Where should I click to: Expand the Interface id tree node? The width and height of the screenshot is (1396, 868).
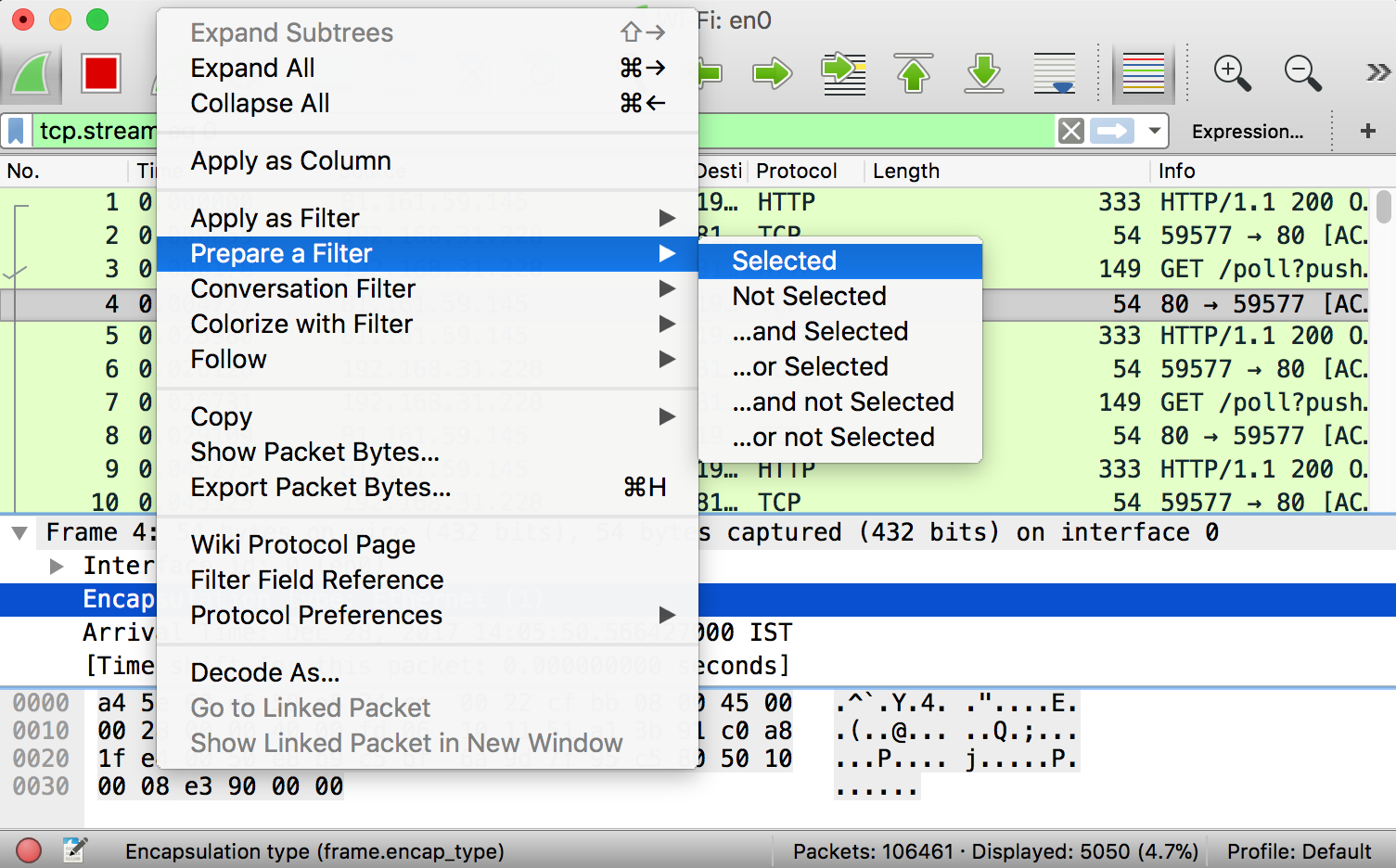(x=57, y=567)
